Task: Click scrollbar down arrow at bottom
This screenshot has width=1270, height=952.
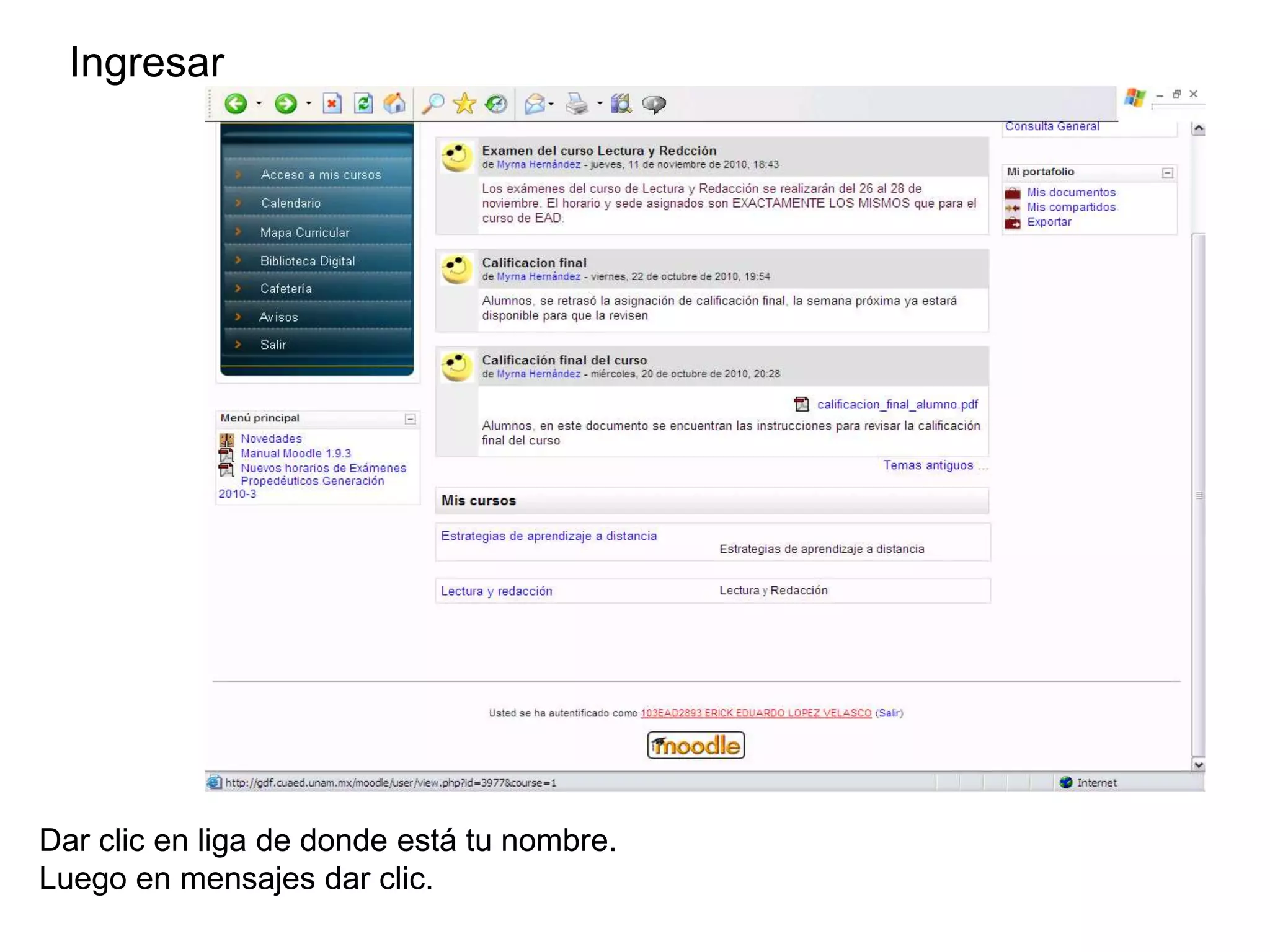Action: pyautogui.click(x=1199, y=765)
